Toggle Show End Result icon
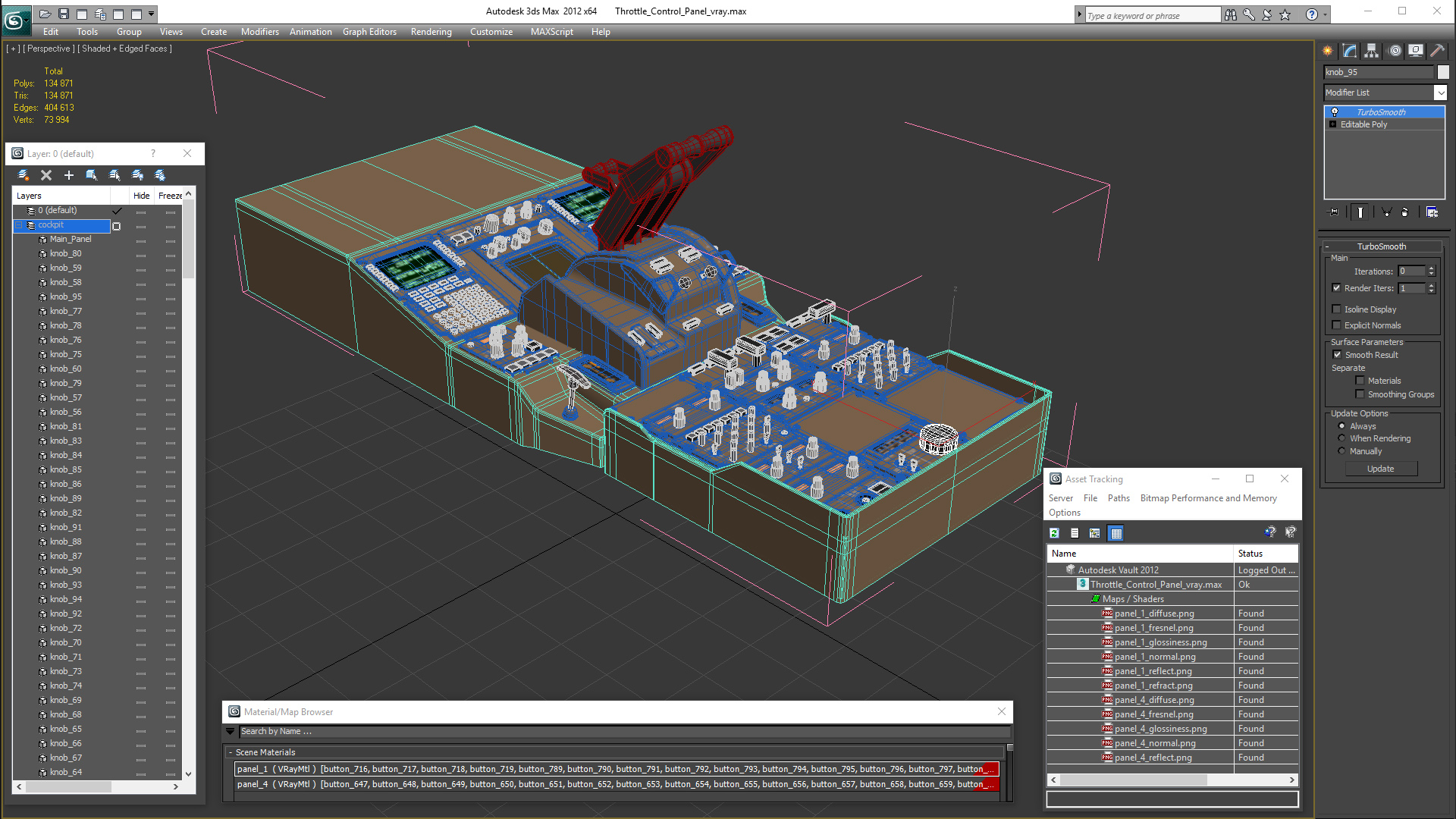The height and width of the screenshot is (819, 1456). click(1360, 212)
